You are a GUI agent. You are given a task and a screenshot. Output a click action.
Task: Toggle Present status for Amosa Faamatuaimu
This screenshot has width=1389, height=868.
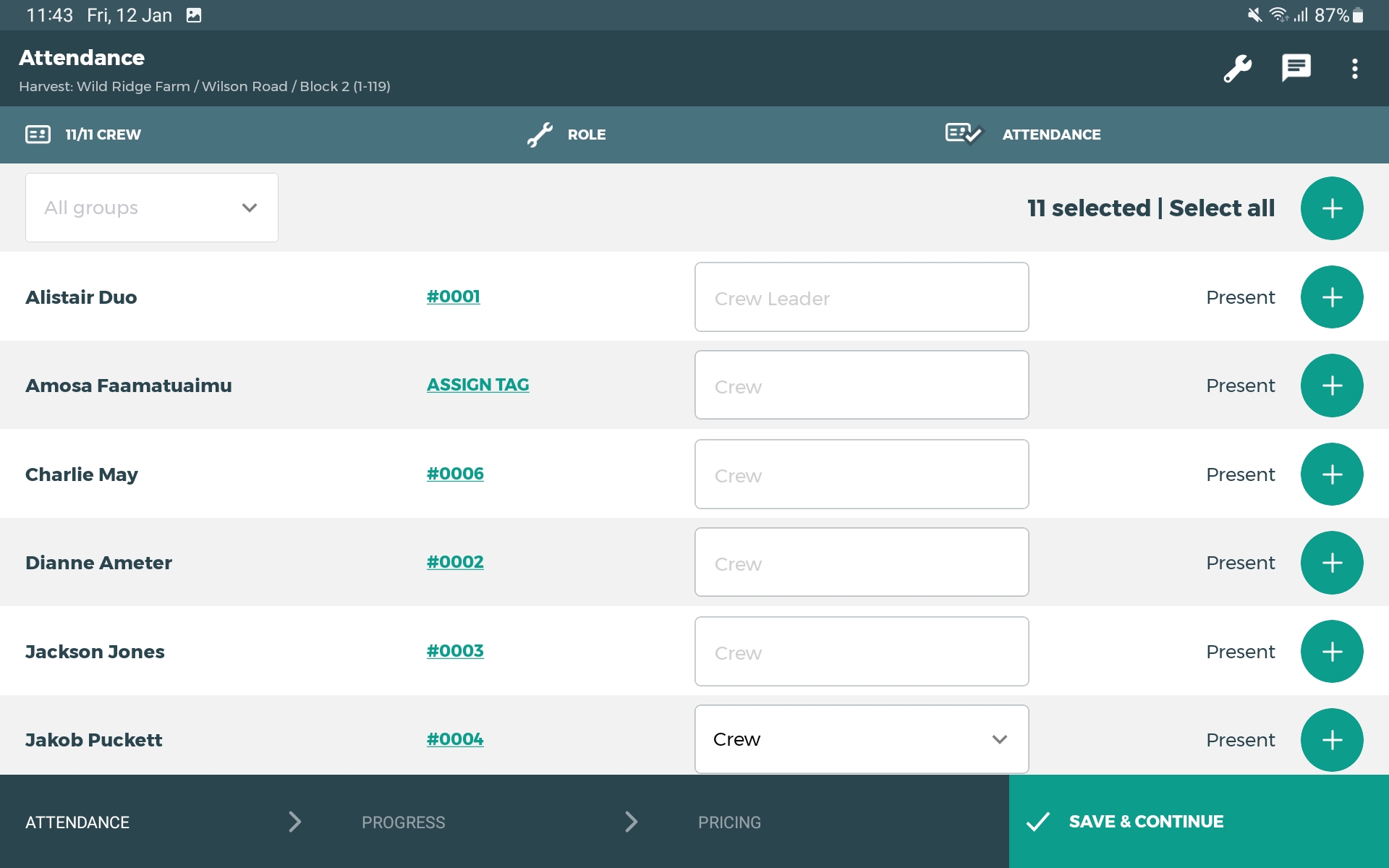pyautogui.click(x=1240, y=386)
